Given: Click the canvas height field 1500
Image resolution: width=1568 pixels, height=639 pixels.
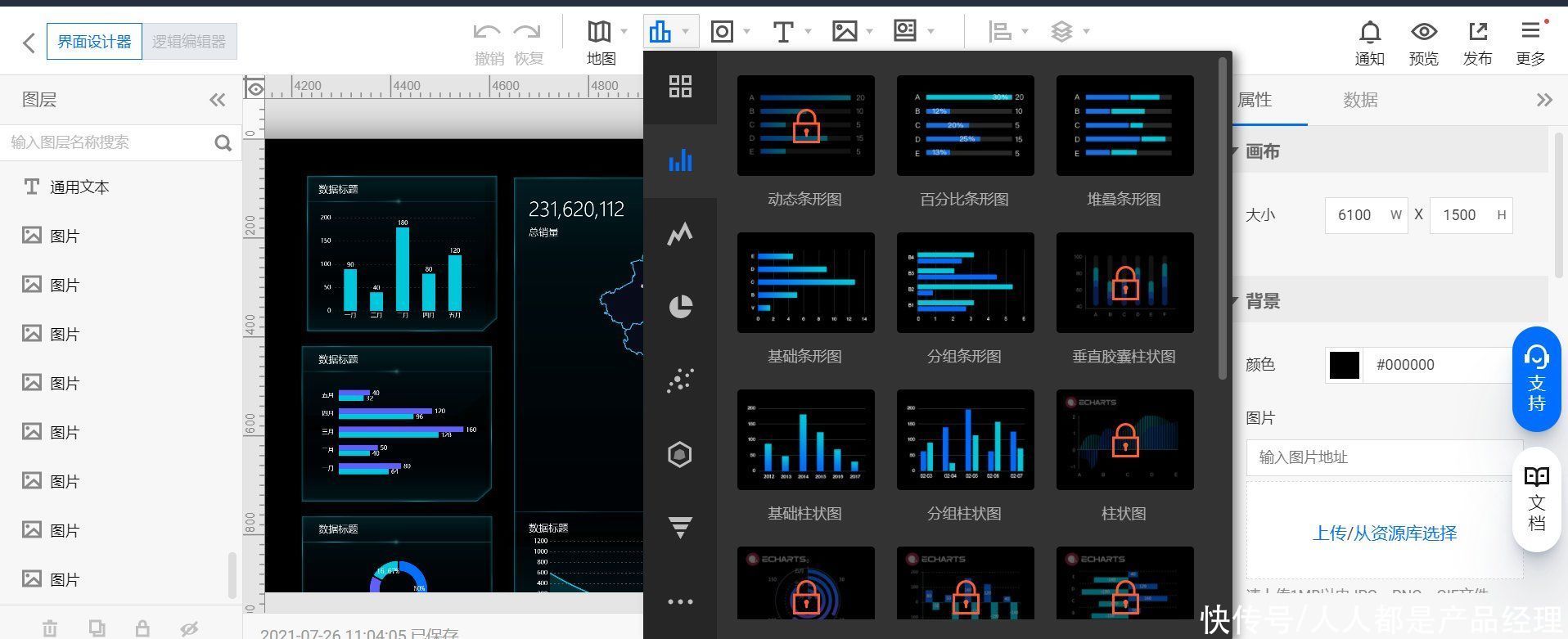Looking at the screenshot, I should (1471, 215).
